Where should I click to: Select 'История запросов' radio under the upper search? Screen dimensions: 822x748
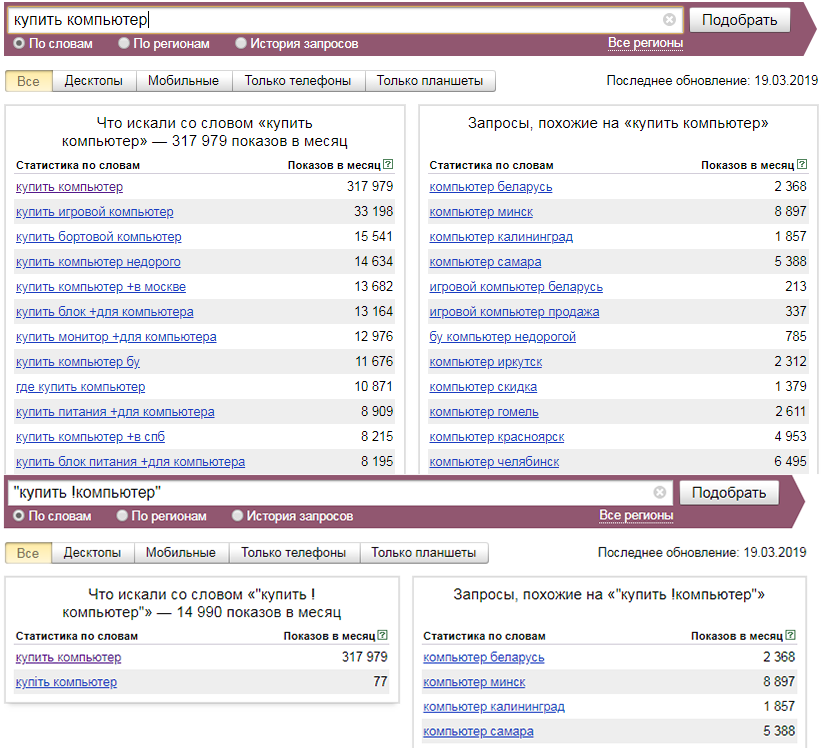coord(241,44)
